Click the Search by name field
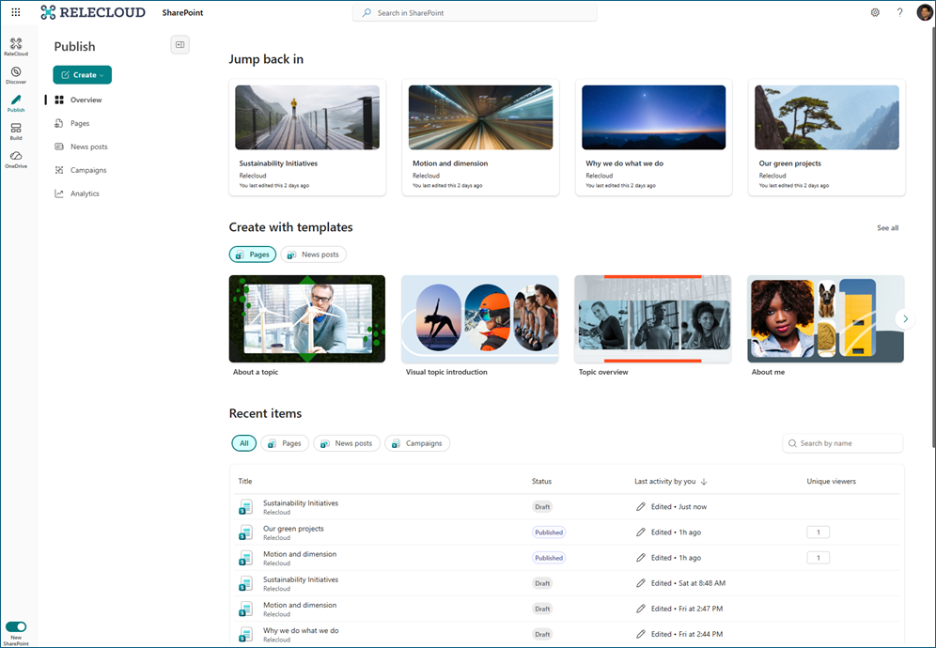Screen dimensions: 936x648 [843, 443]
